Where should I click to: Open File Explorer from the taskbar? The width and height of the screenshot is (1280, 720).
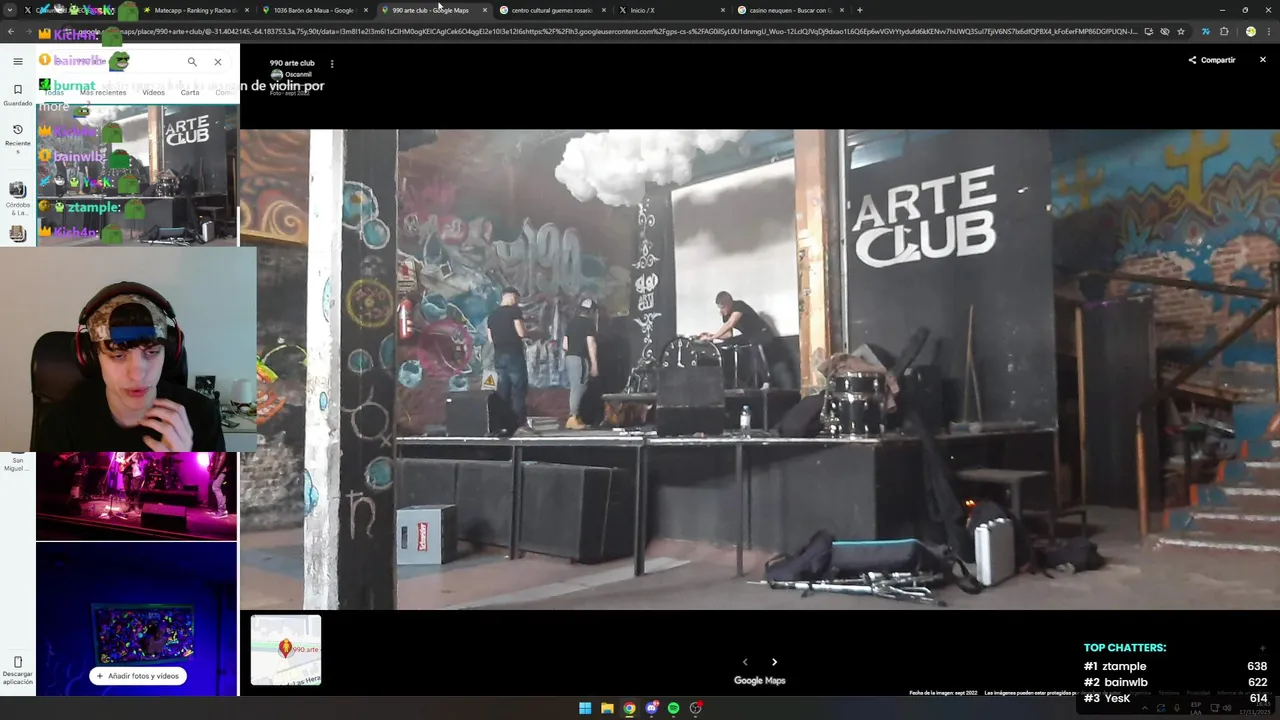[607, 708]
